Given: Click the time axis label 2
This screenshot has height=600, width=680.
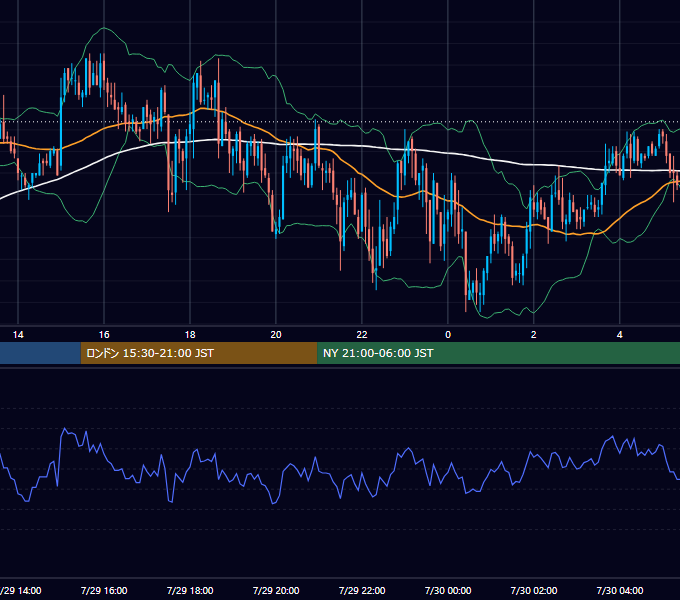Looking at the screenshot, I should click(x=534, y=335).
